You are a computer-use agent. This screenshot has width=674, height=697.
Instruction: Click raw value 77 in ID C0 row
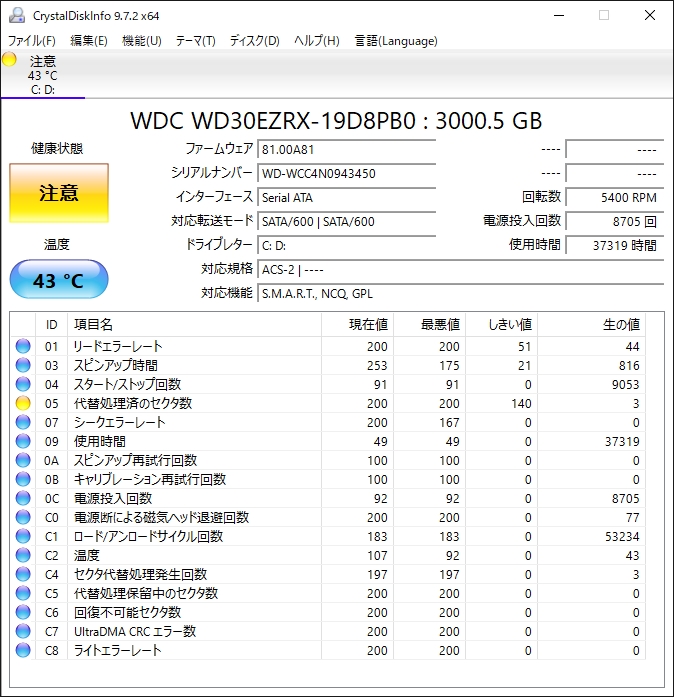(x=632, y=517)
